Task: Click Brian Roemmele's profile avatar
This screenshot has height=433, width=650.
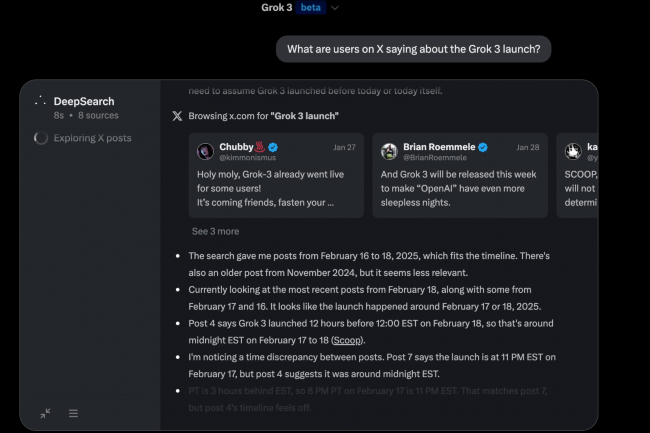Action: (389, 151)
